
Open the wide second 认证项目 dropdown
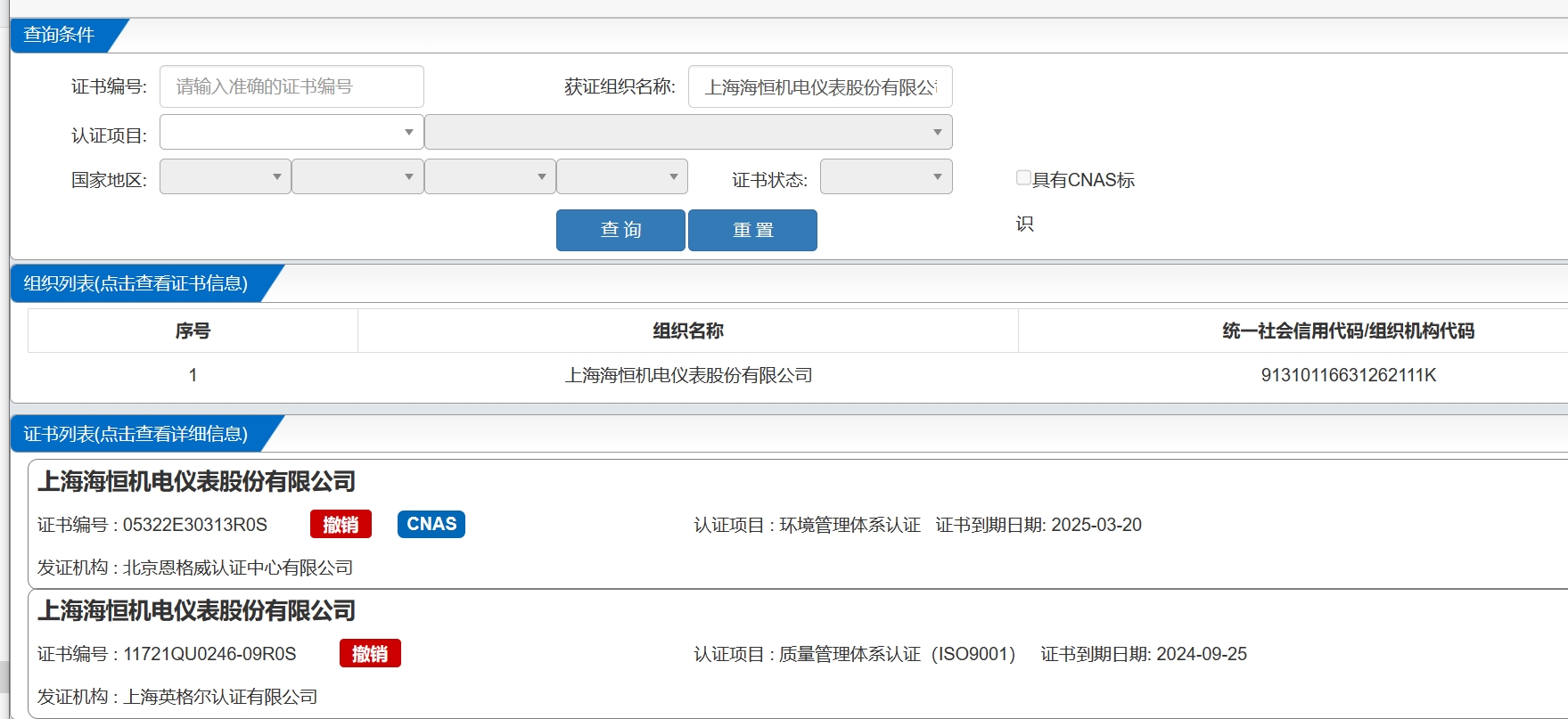(688, 132)
